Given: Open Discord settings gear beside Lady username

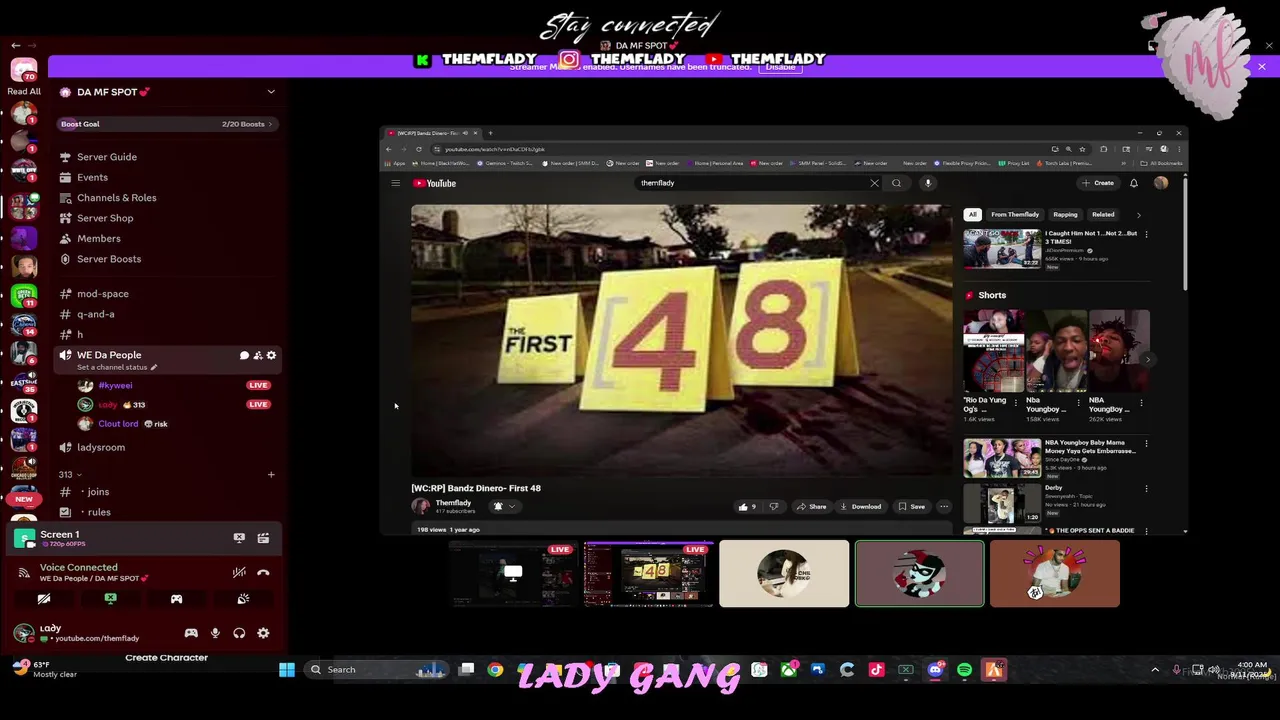Looking at the screenshot, I should 263,633.
